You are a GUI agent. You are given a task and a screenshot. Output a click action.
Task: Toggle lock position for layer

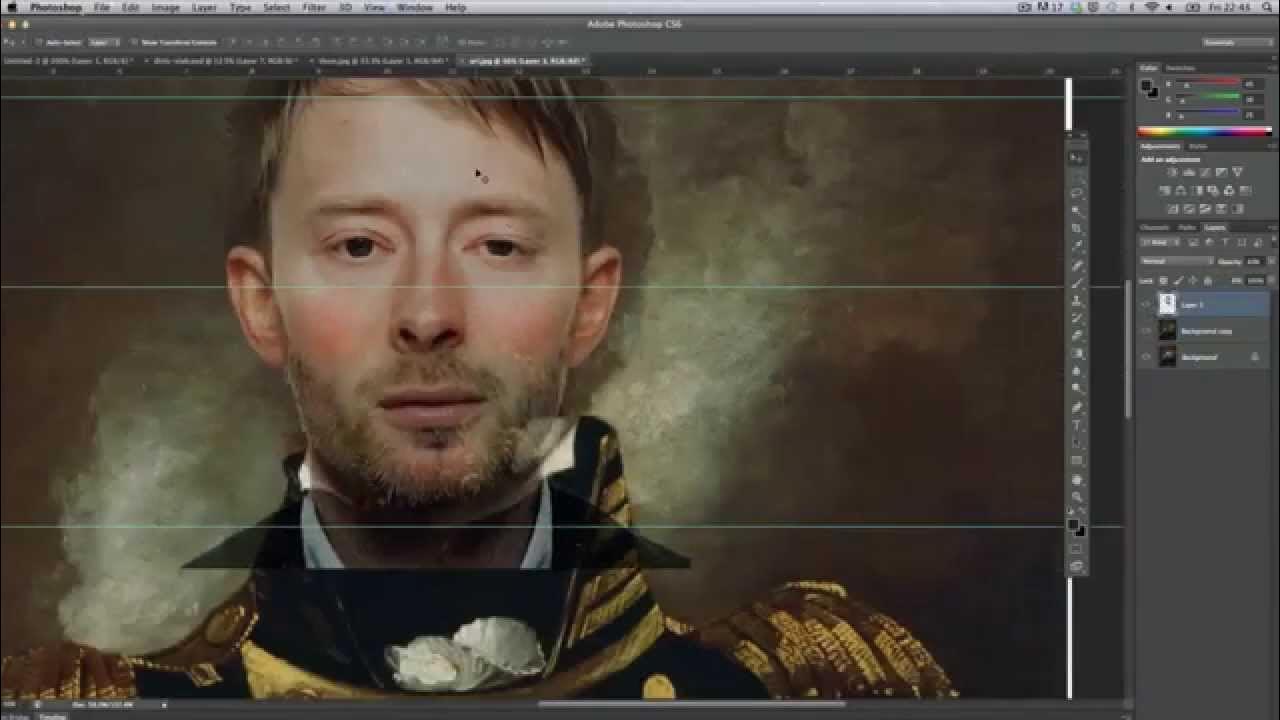tap(1193, 281)
